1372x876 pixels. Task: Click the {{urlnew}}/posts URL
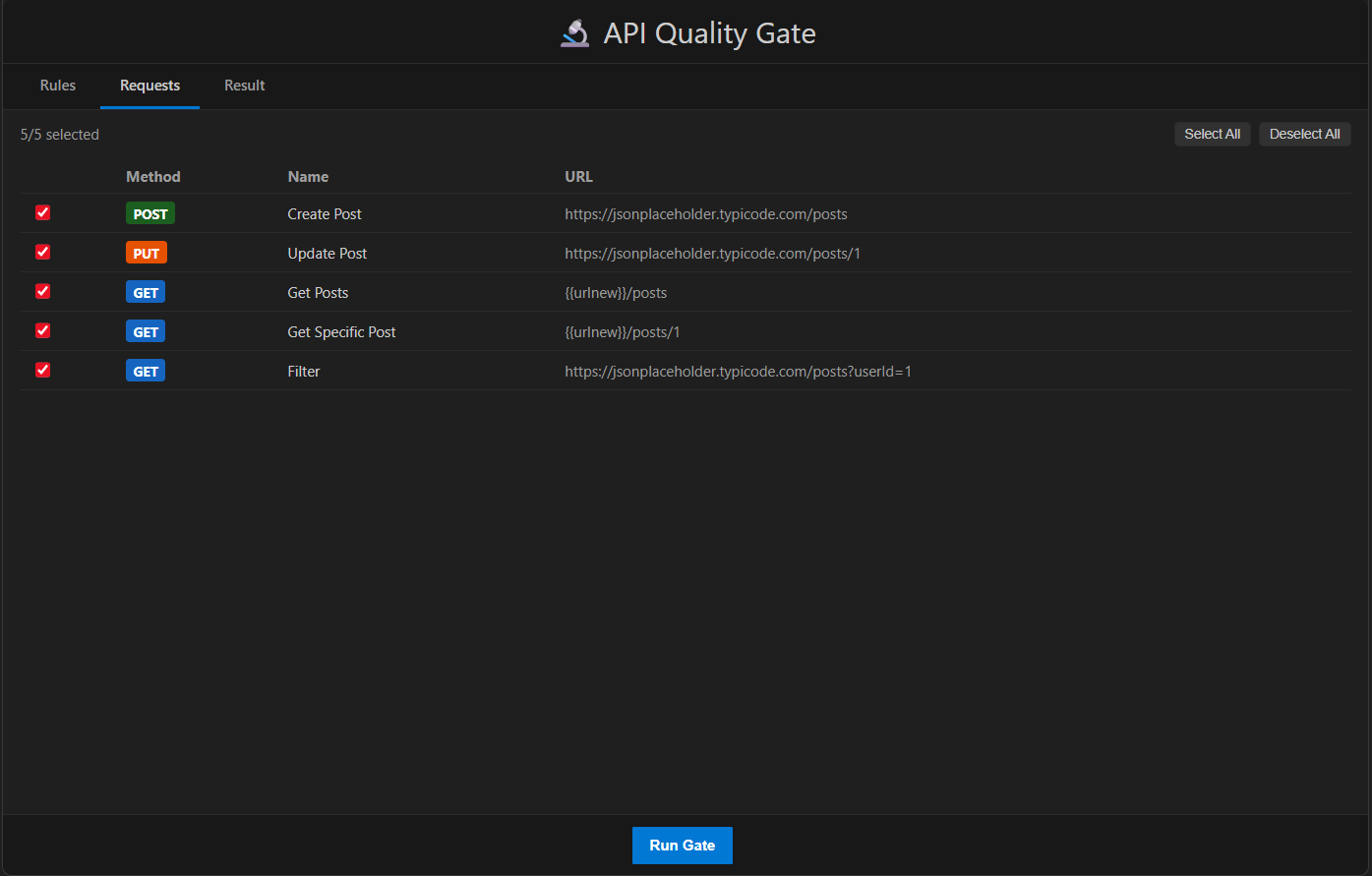pyautogui.click(x=616, y=292)
